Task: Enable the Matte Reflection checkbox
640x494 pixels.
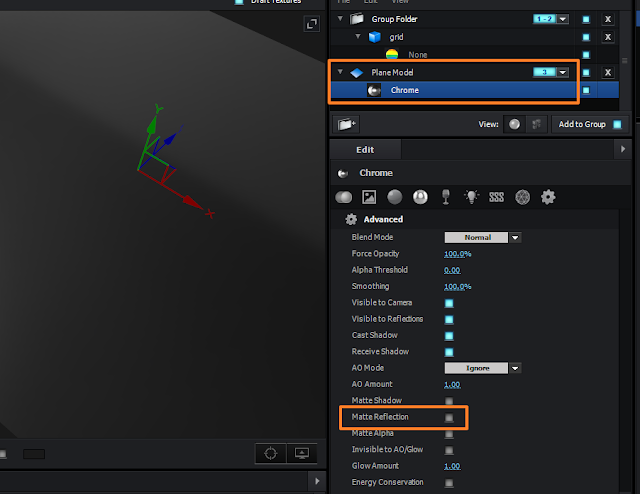Action: click(x=449, y=417)
